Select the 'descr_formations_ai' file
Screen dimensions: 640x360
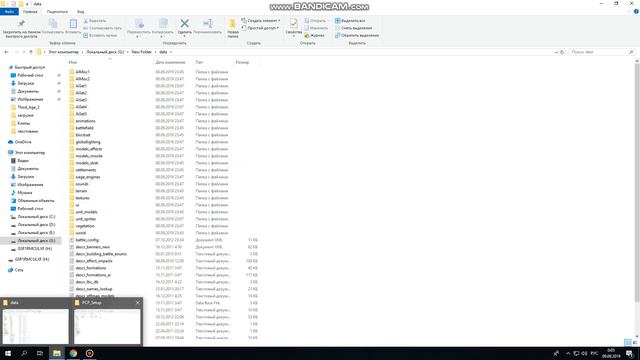(93, 275)
